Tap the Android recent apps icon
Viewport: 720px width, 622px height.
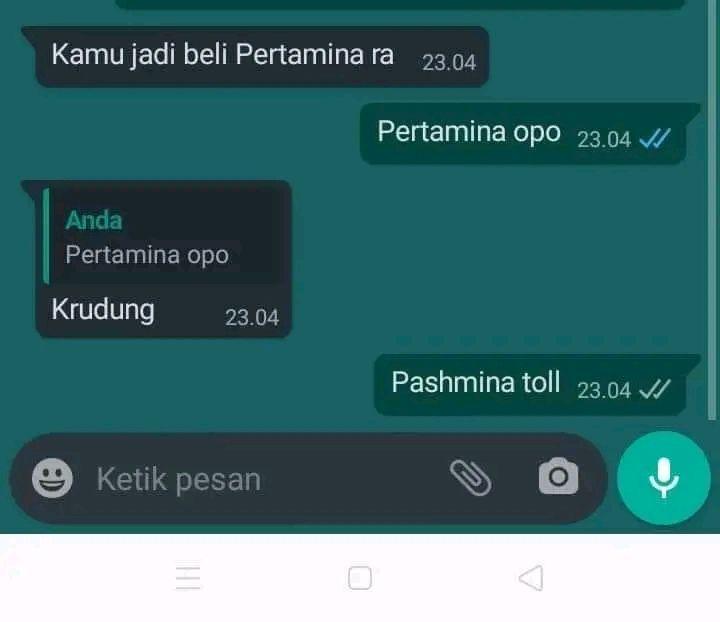pyautogui.click(x=188, y=577)
